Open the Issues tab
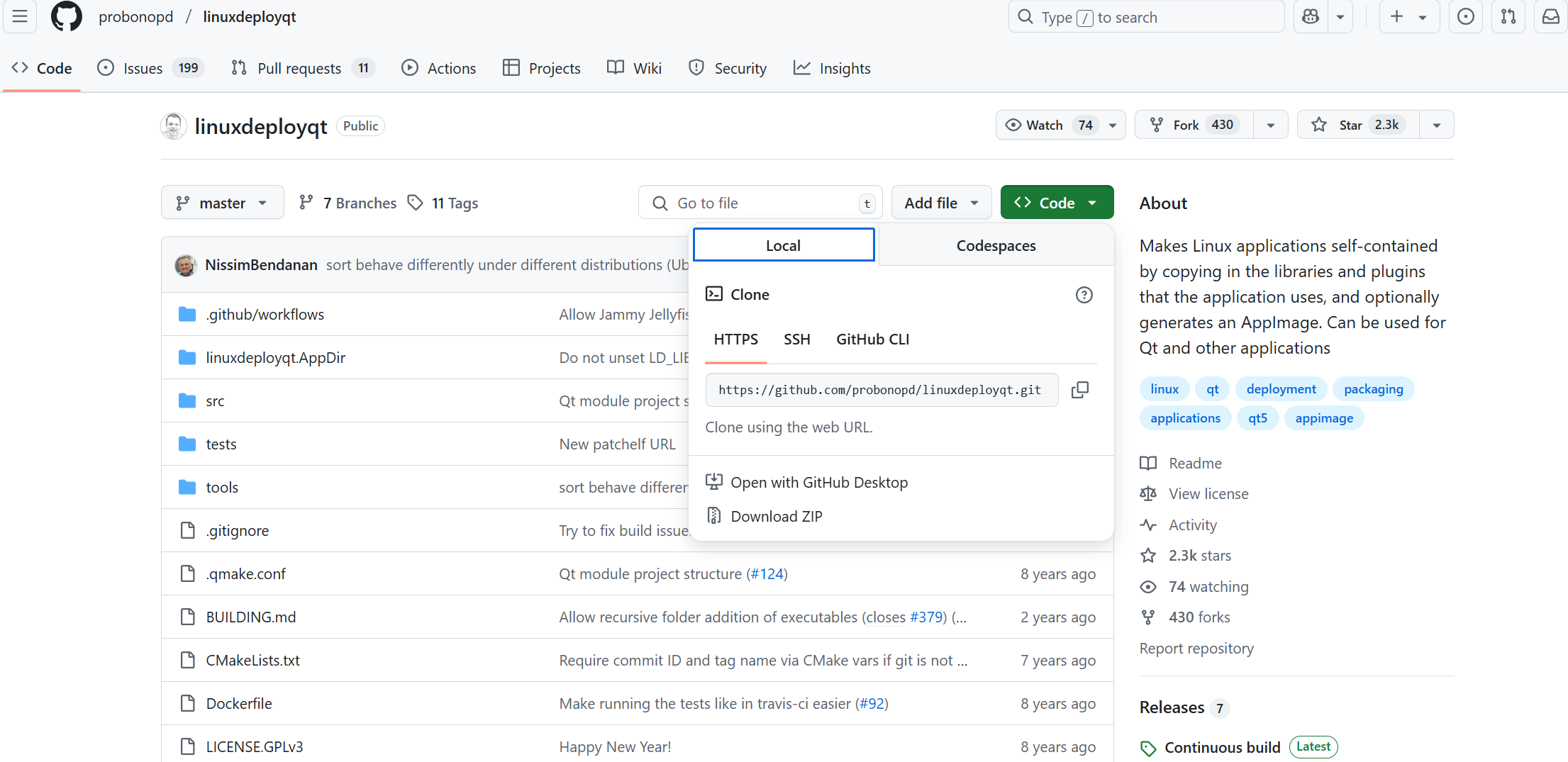Image resolution: width=1568 pixels, height=762 pixels. click(x=150, y=68)
